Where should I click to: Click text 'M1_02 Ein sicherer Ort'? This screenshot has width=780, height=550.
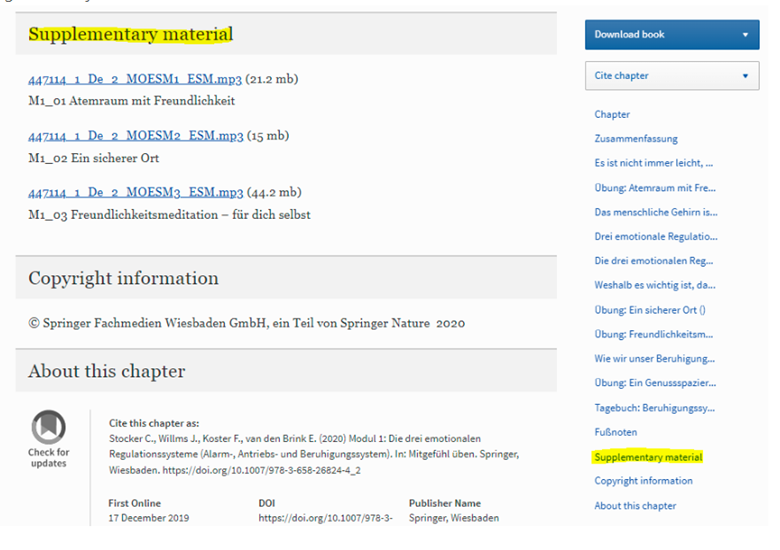tap(94, 158)
